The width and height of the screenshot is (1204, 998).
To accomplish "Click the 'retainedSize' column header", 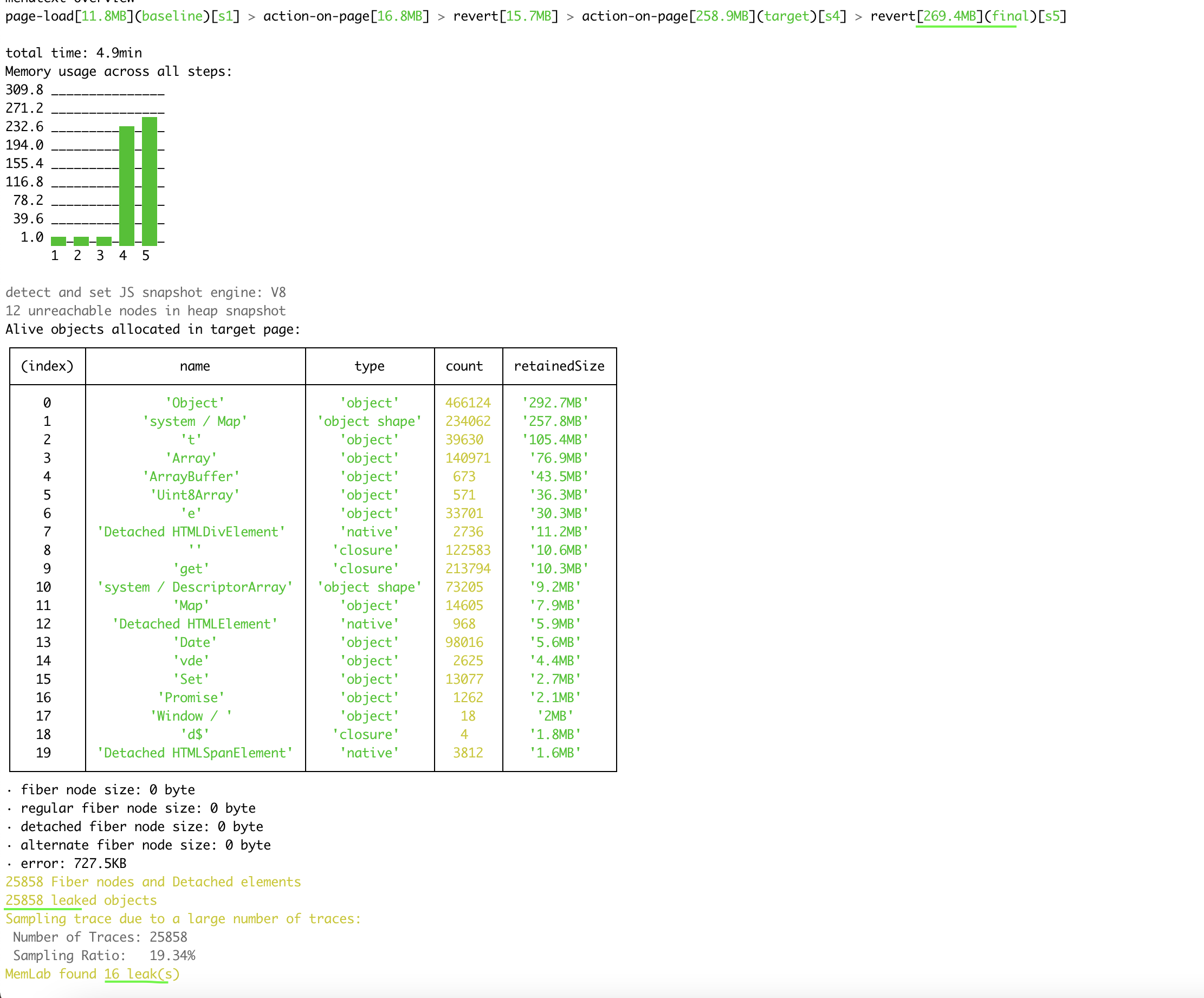I will (x=560, y=366).
